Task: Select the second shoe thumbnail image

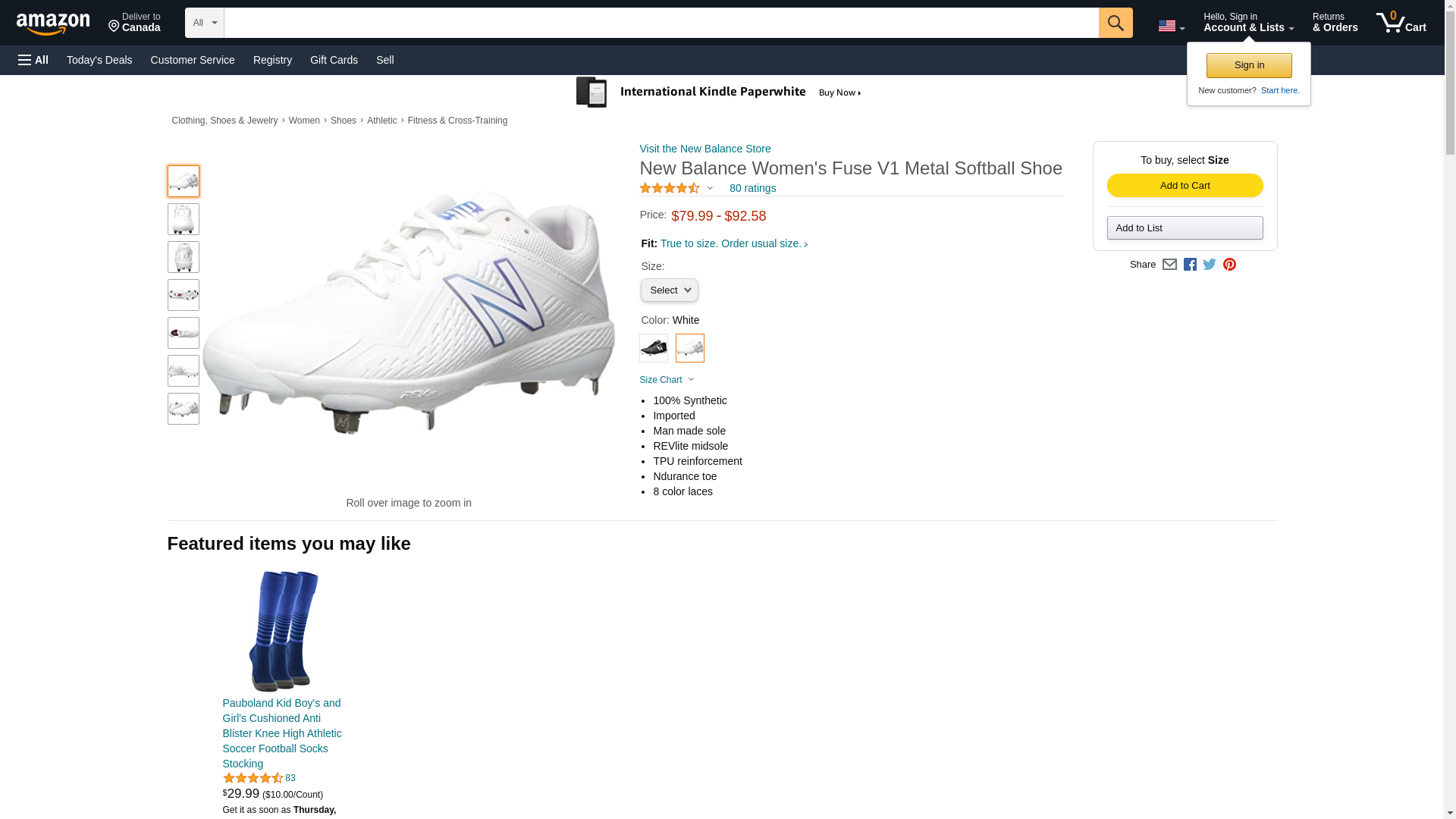Action: (184, 219)
